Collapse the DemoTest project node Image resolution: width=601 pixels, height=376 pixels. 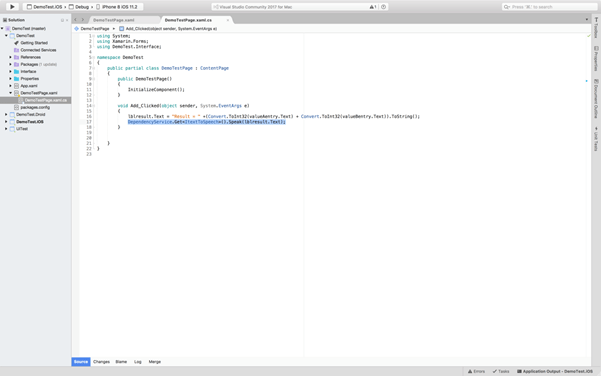point(7,36)
